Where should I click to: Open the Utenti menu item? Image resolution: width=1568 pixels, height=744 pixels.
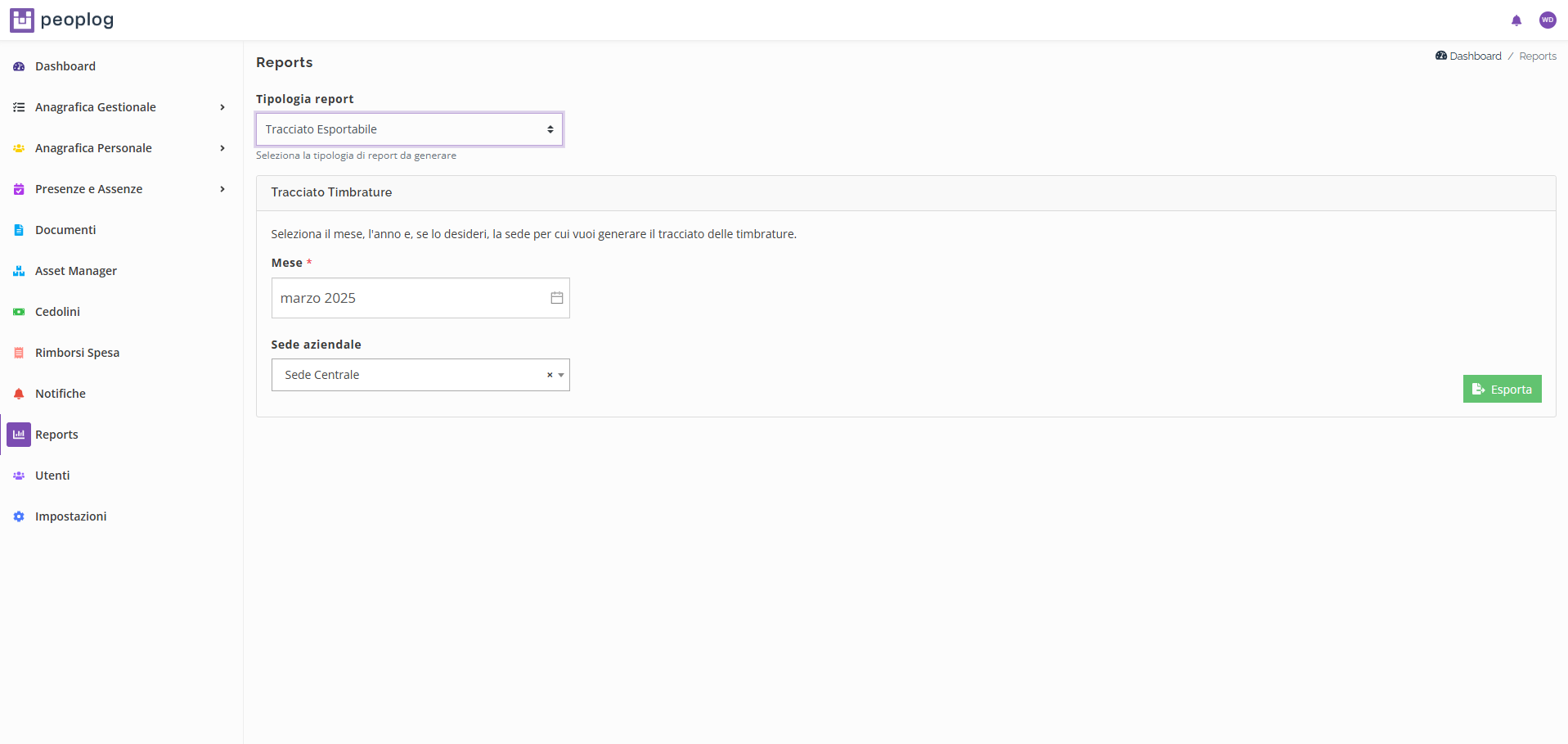click(x=52, y=476)
